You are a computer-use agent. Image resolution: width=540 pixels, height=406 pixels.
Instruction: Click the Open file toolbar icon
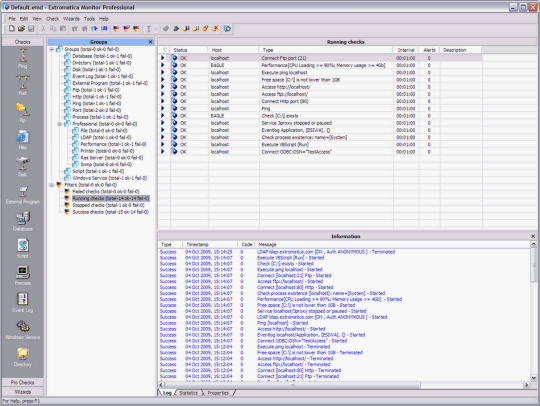[21, 29]
